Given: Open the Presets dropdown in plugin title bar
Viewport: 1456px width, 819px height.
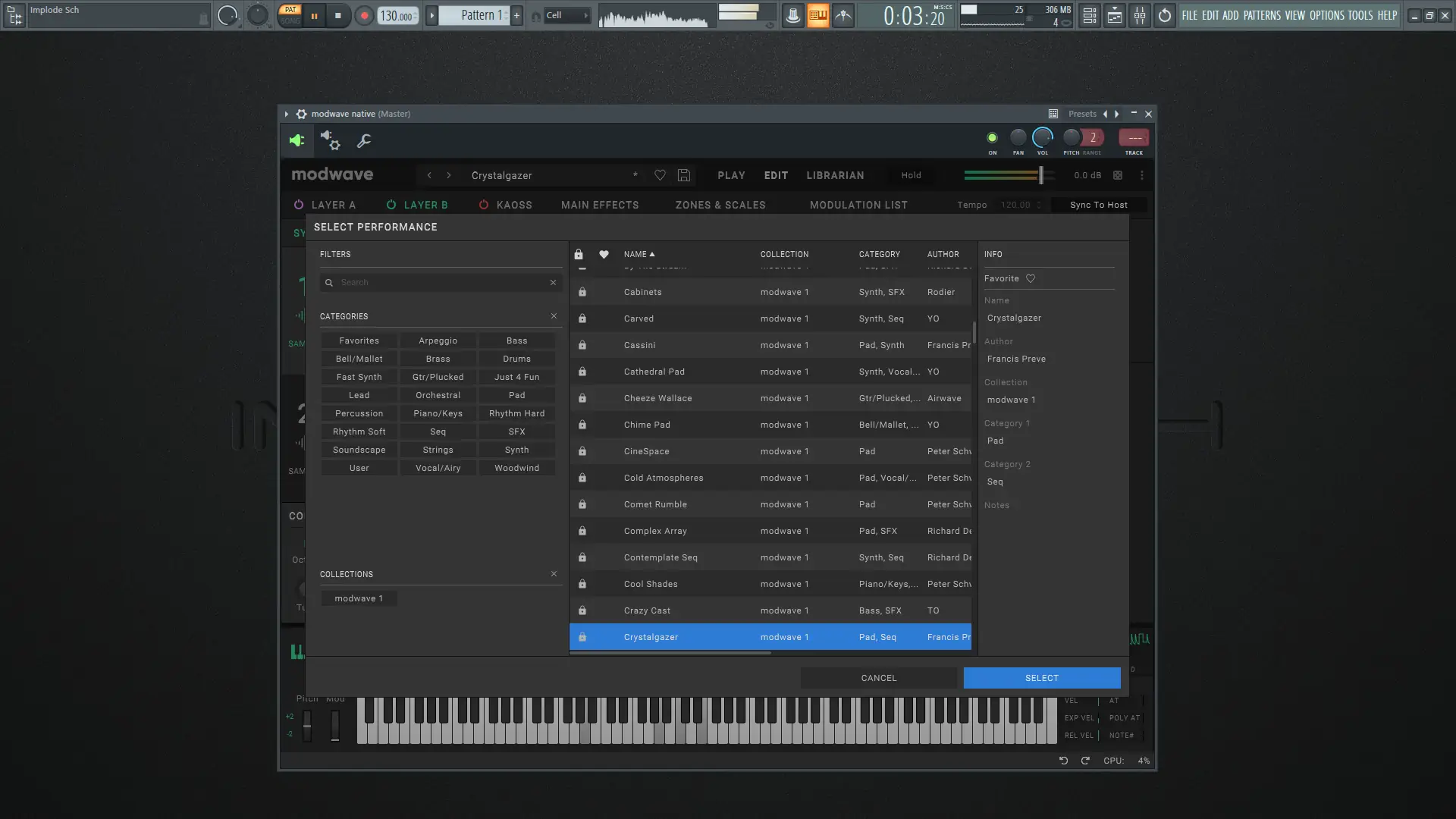Looking at the screenshot, I should tap(1082, 114).
